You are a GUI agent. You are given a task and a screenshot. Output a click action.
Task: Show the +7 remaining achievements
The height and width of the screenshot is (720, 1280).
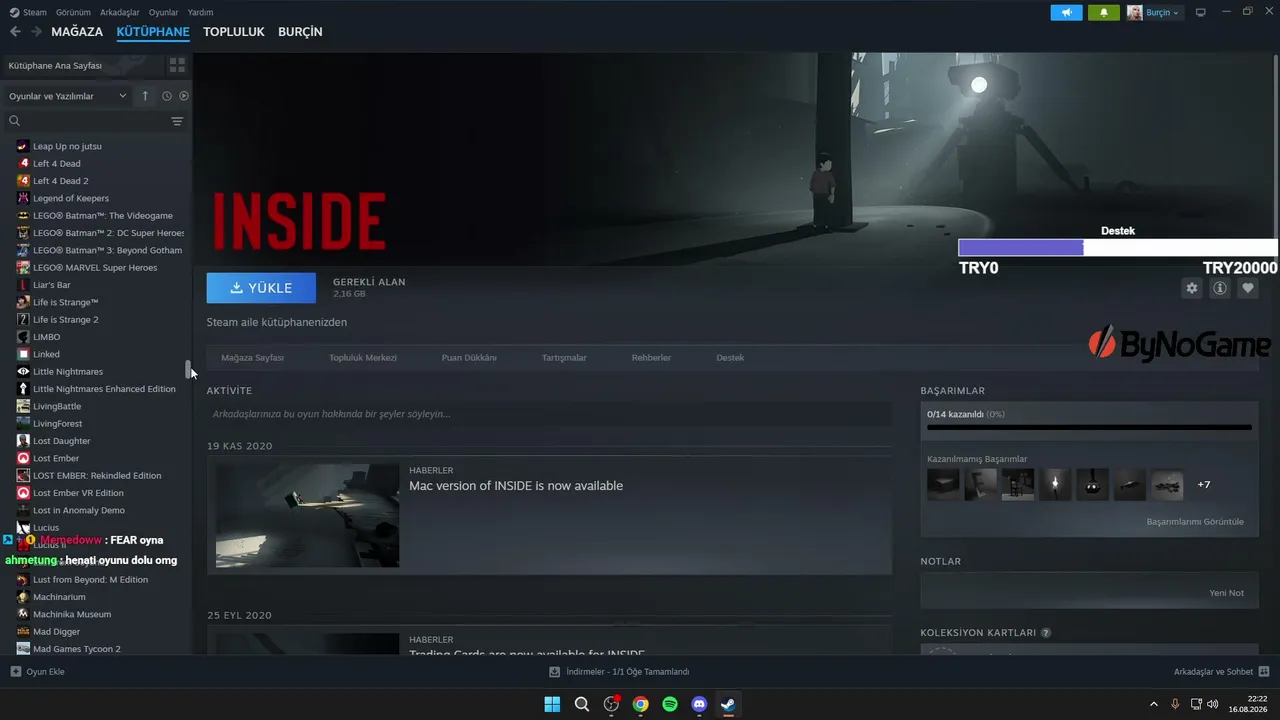(1204, 485)
